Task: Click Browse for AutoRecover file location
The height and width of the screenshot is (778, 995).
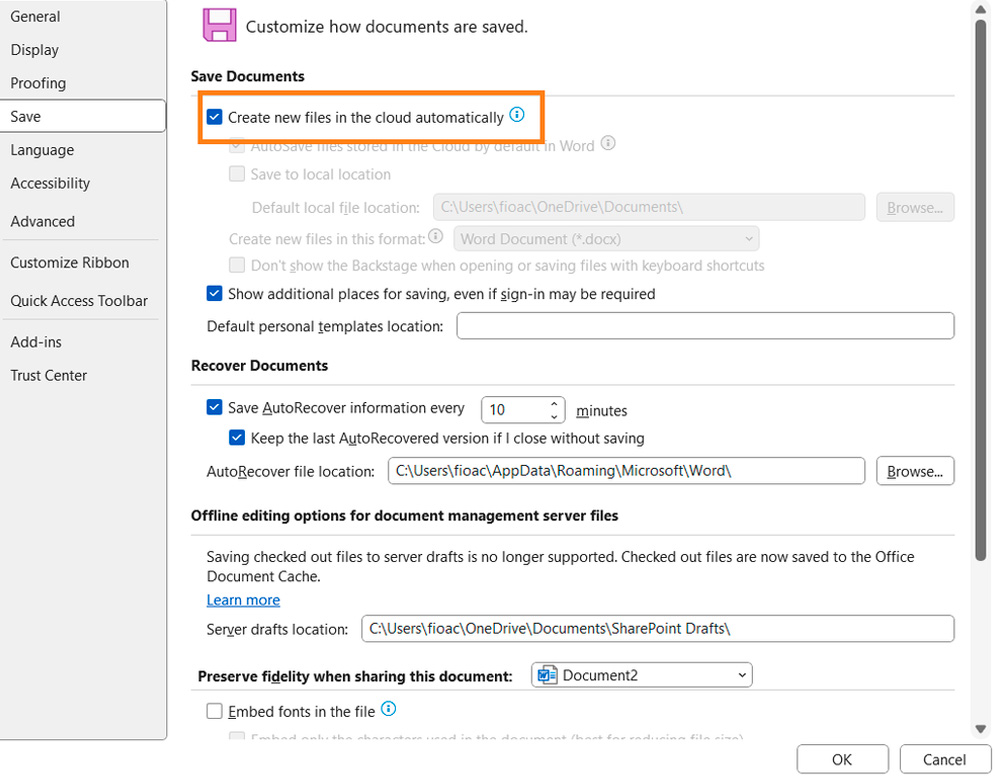Action: (914, 471)
